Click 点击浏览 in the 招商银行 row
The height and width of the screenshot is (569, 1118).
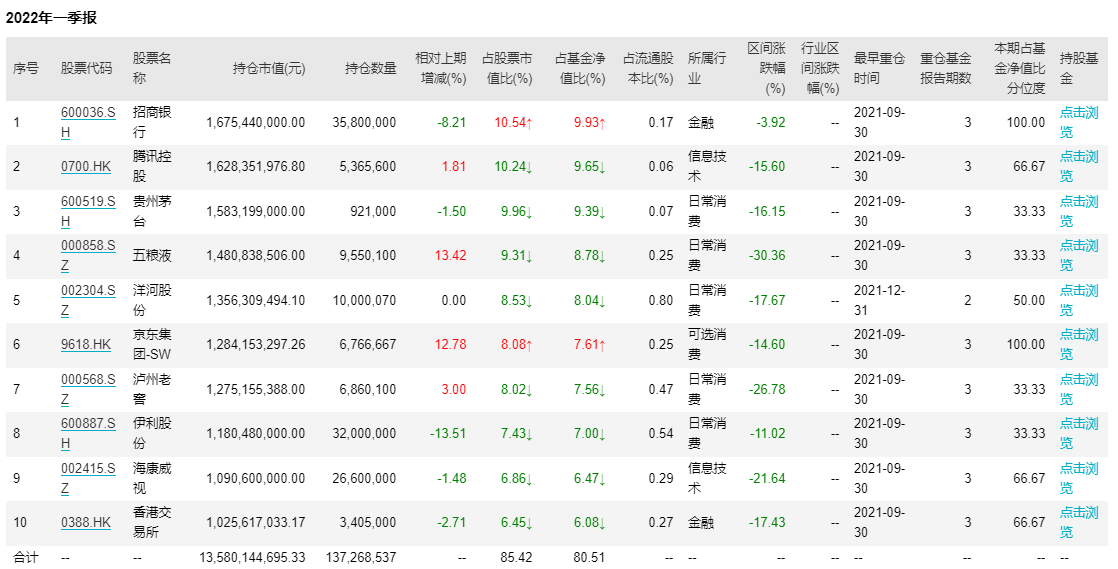click(1079, 123)
